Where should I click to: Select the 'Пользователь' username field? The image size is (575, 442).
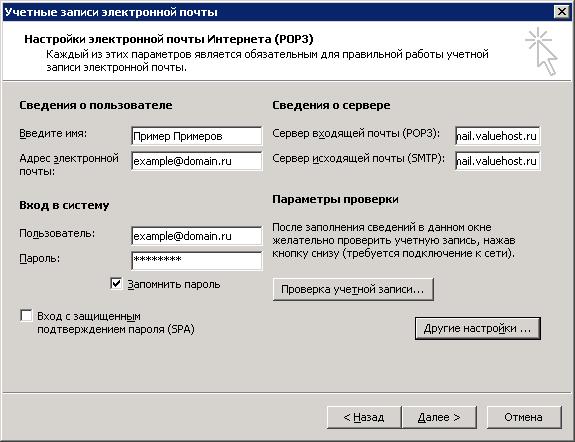pos(197,236)
